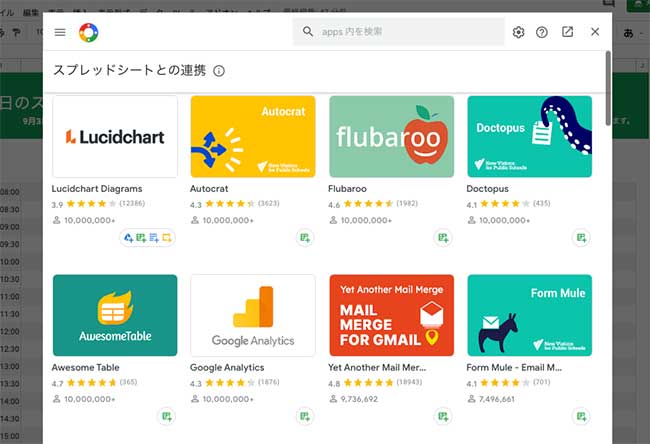Open the Form Mule thumbnail
This screenshot has width=650, height=444.
(x=529, y=315)
